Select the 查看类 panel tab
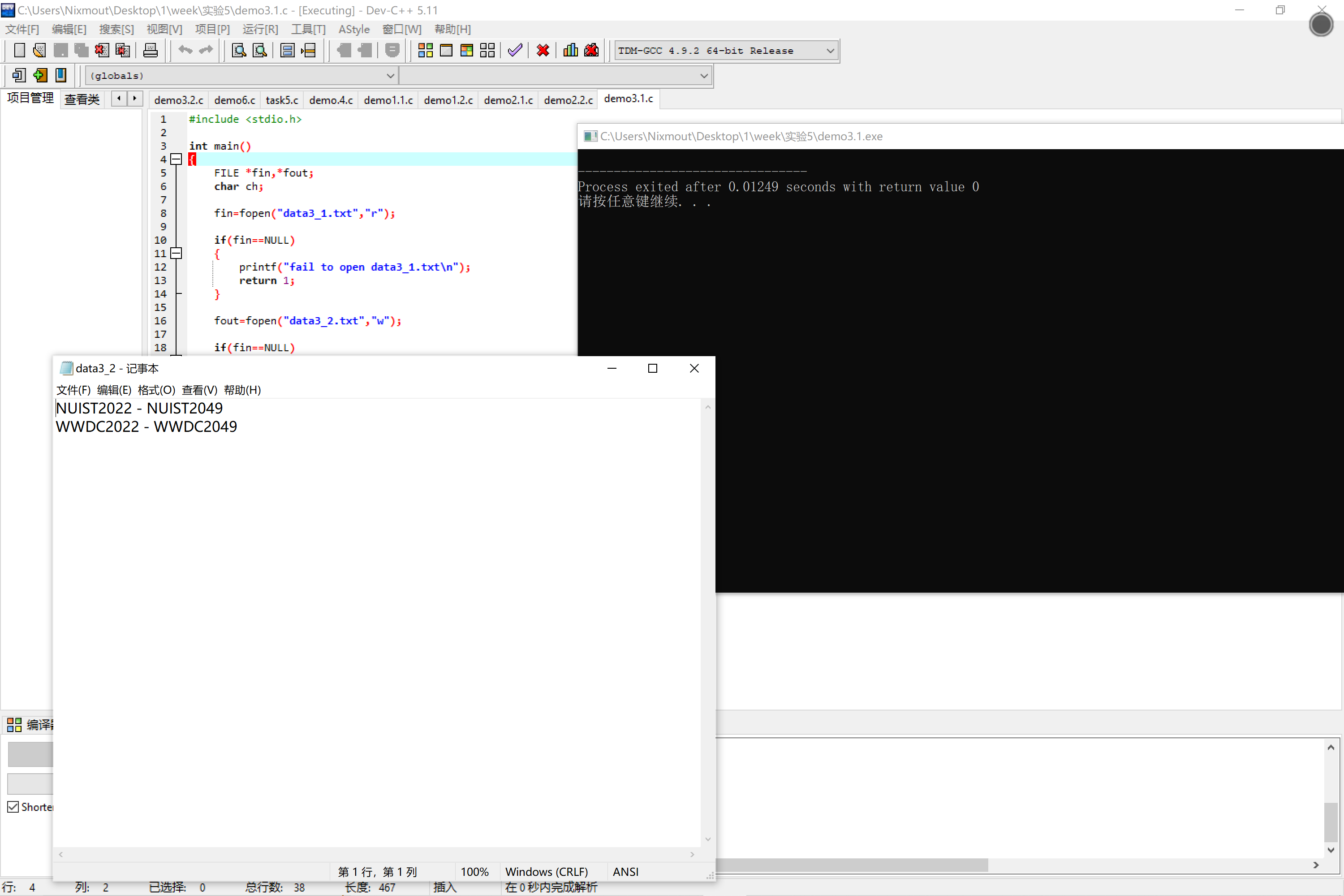Viewport: 1344px width, 896px height. pos(82,99)
